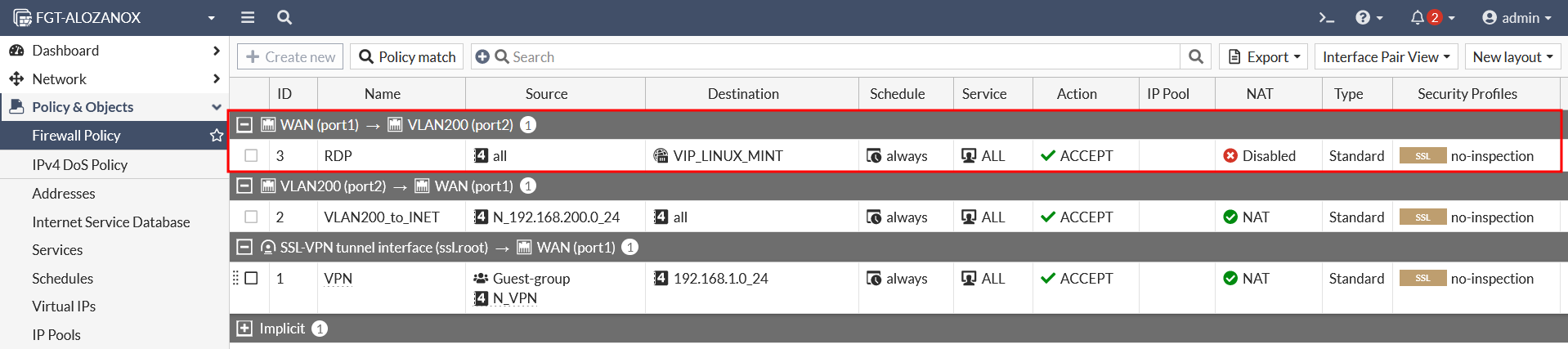Image resolution: width=1568 pixels, height=349 pixels.
Task: Click the Policy match button
Action: pos(407,56)
